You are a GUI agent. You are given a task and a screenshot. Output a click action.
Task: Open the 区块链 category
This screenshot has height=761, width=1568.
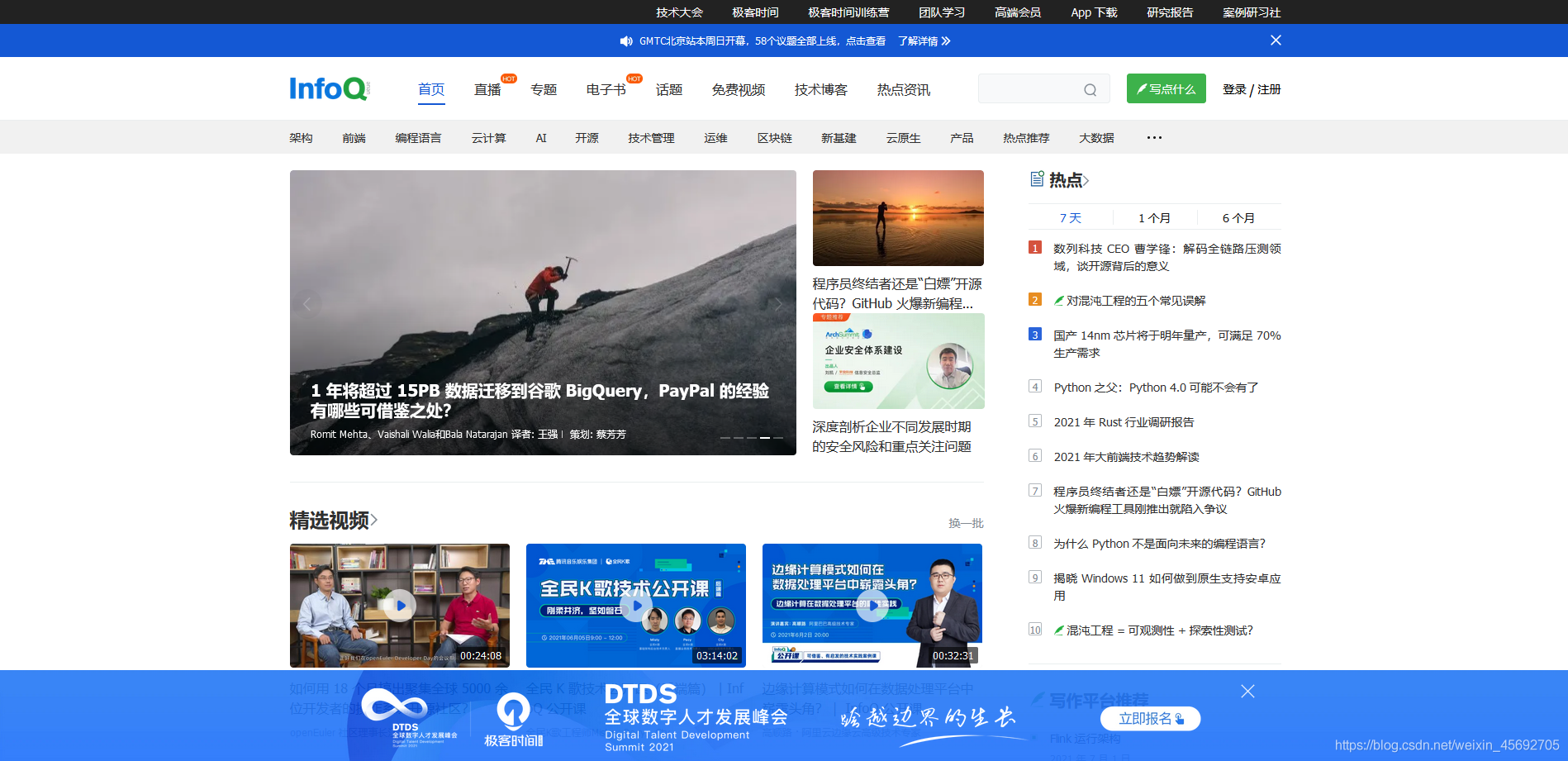click(x=774, y=138)
